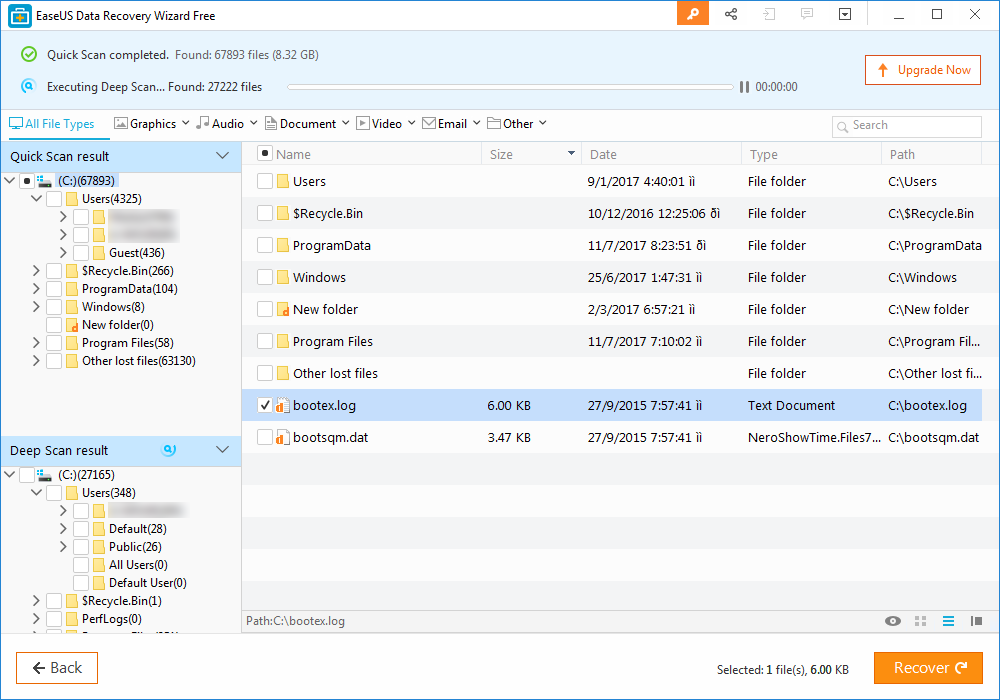Screen dimensions: 1000x700
Task: Expand Other lost files(63130) node
Action: [x=36, y=361]
